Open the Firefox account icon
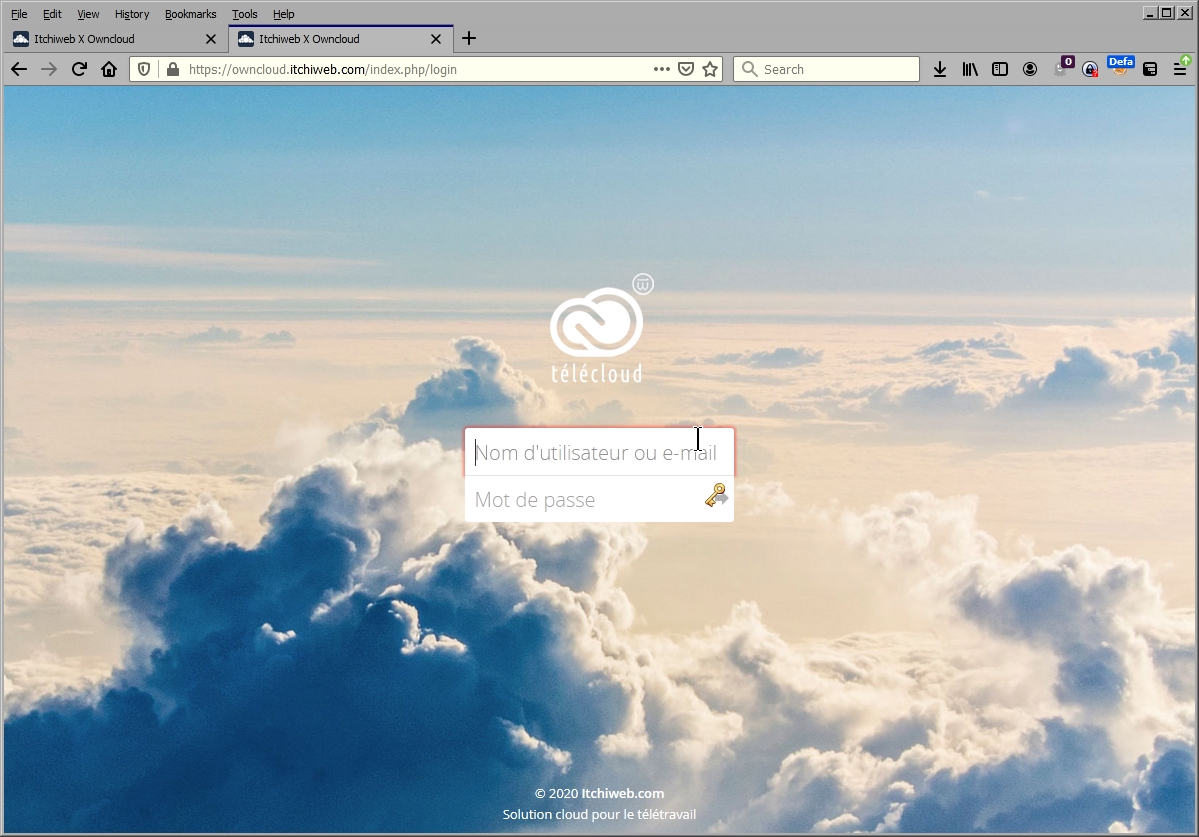The image size is (1199, 837). tap(1030, 70)
